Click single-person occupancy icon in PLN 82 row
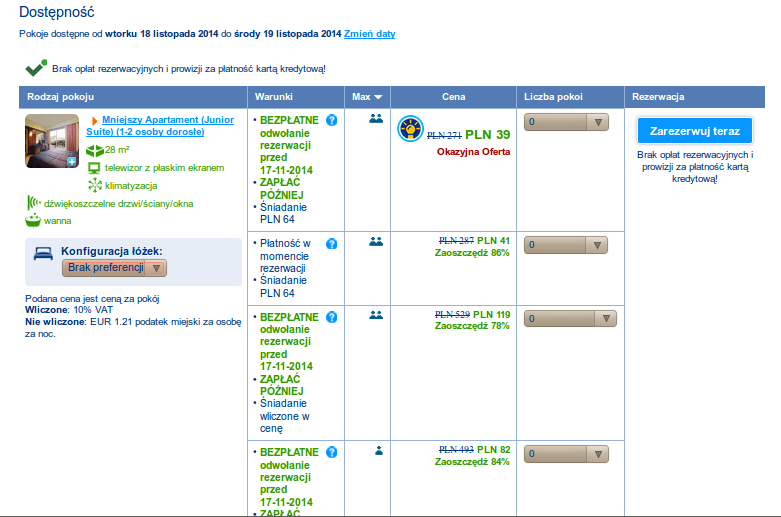781x517 pixels. click(x=379, y=450)
